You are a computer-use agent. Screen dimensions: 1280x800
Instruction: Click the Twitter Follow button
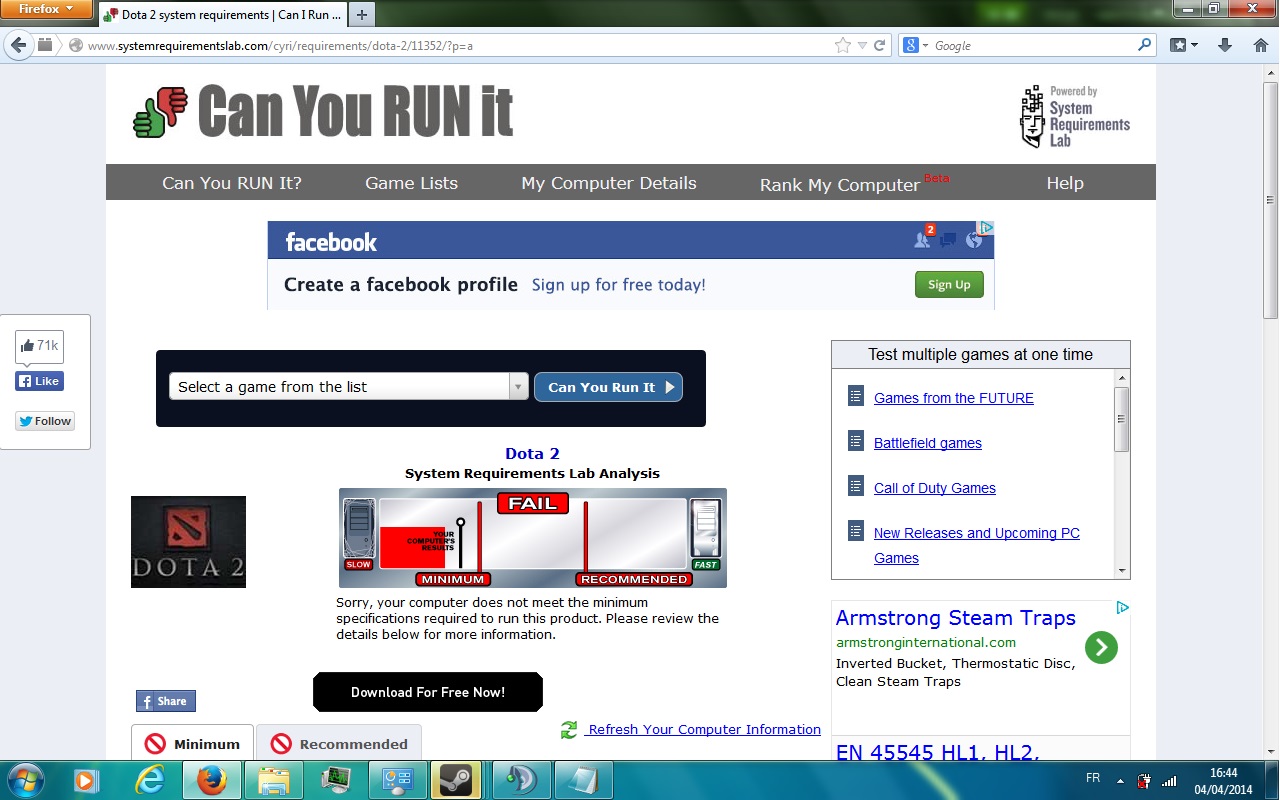coord(45,421)
